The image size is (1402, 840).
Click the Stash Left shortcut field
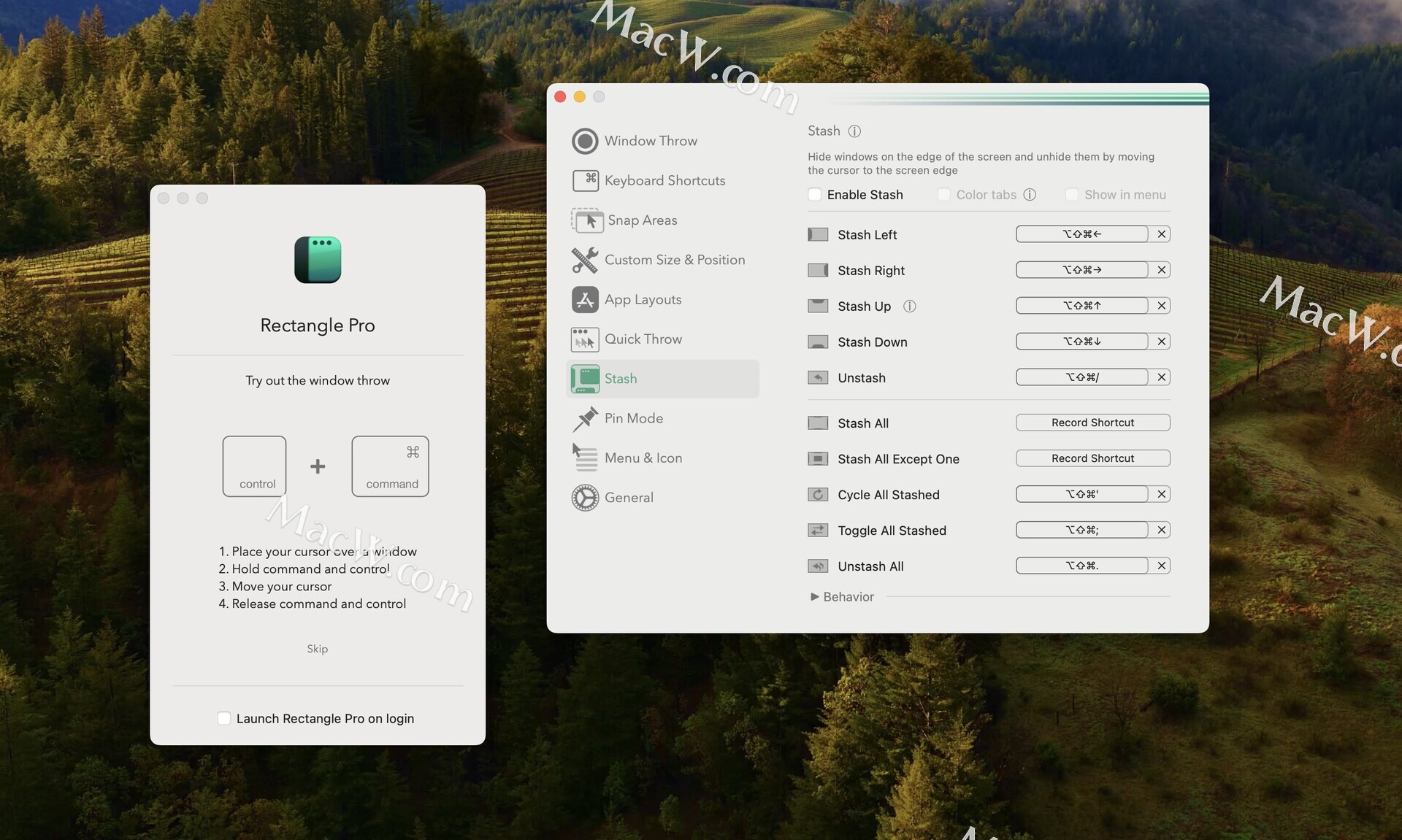coord(1082,234)
